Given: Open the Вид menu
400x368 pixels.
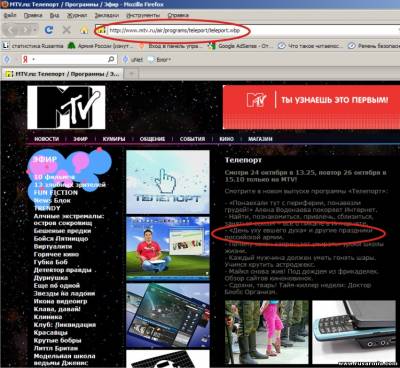Looking at the screenshot, I should (55, 15).
